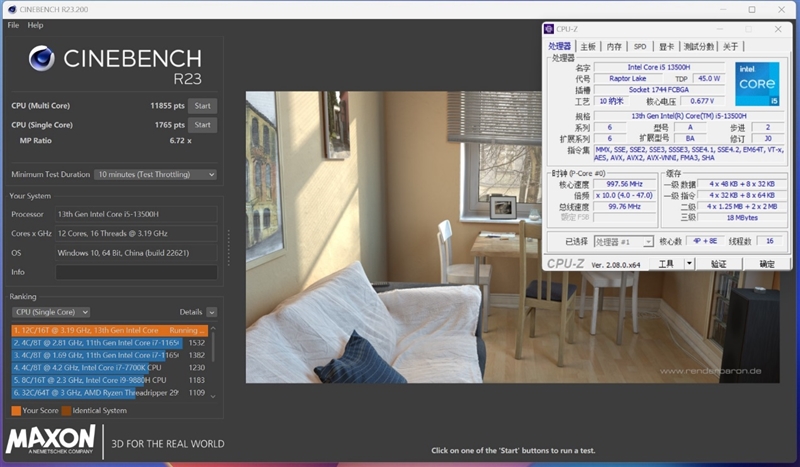Viewport: 800px width, 467px height.
Task: Click the Intel Core i5 badge logo
Action: (756, 84)
